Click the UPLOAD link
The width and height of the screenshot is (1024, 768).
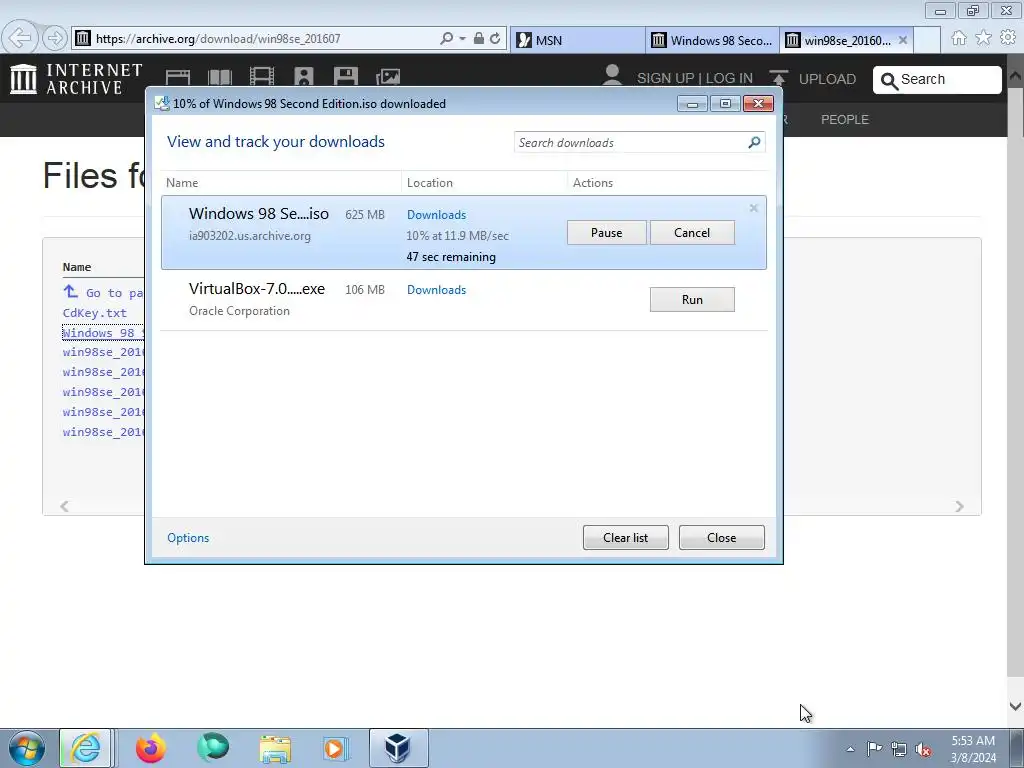(827, 79)
